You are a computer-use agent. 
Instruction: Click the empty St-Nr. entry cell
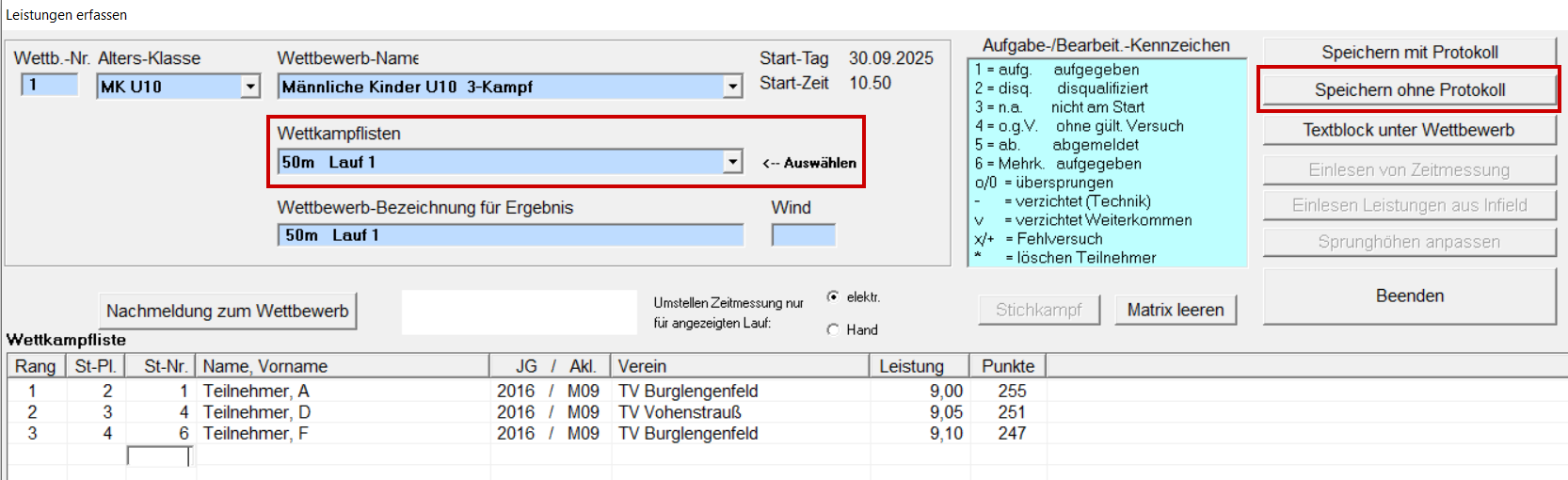158,456
